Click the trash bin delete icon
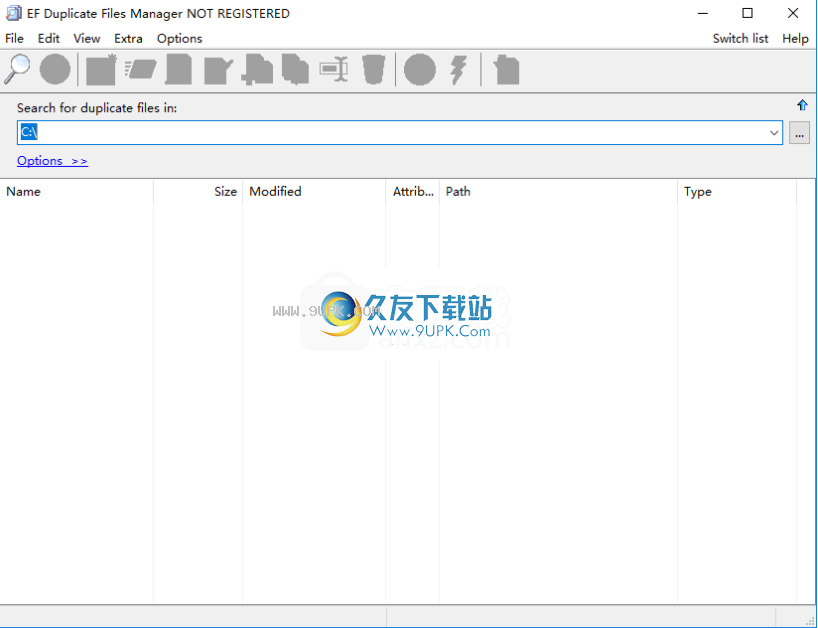The image size is (818, 628). (x=374, y=69)
